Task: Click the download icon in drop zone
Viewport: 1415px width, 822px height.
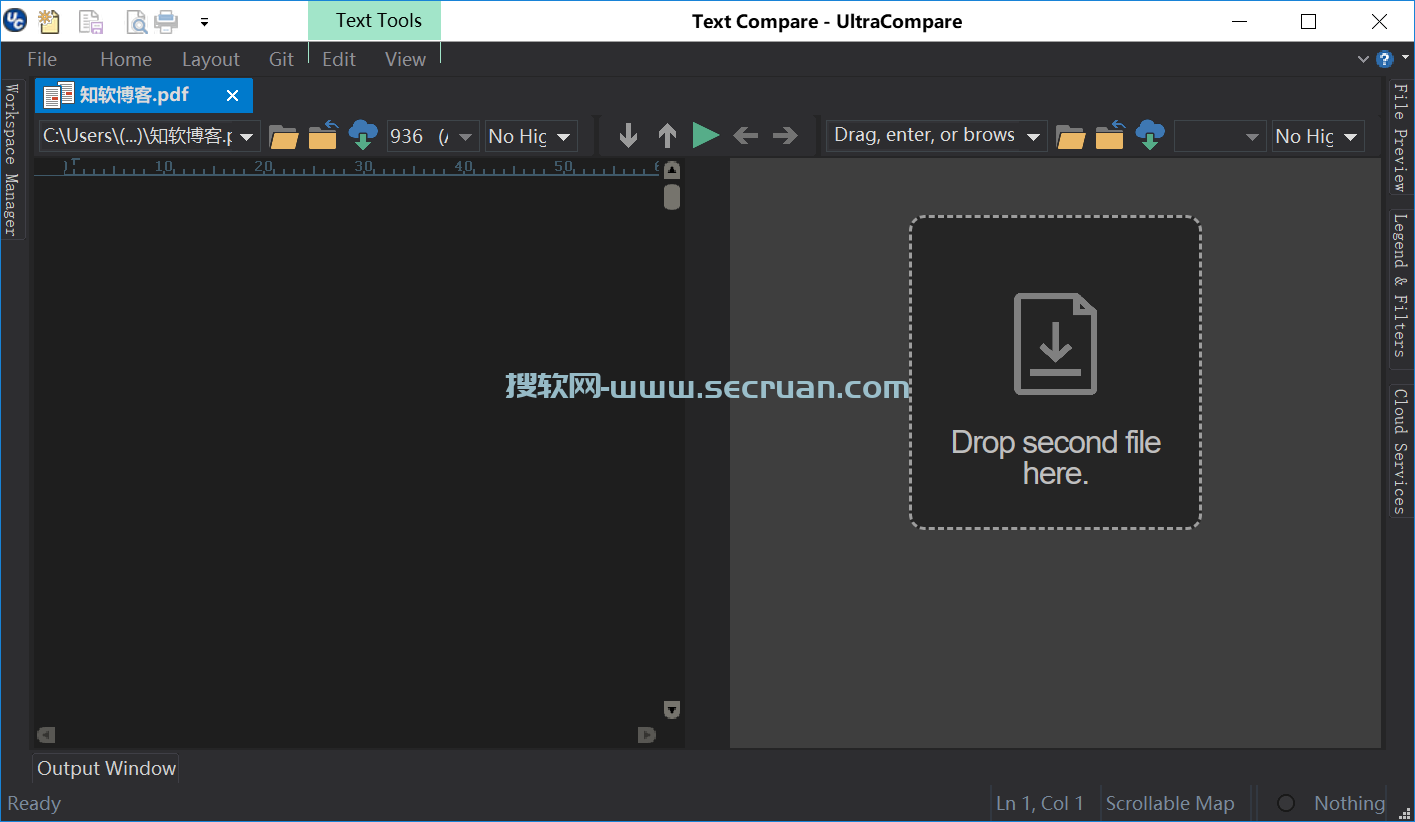Action: 1055,343
